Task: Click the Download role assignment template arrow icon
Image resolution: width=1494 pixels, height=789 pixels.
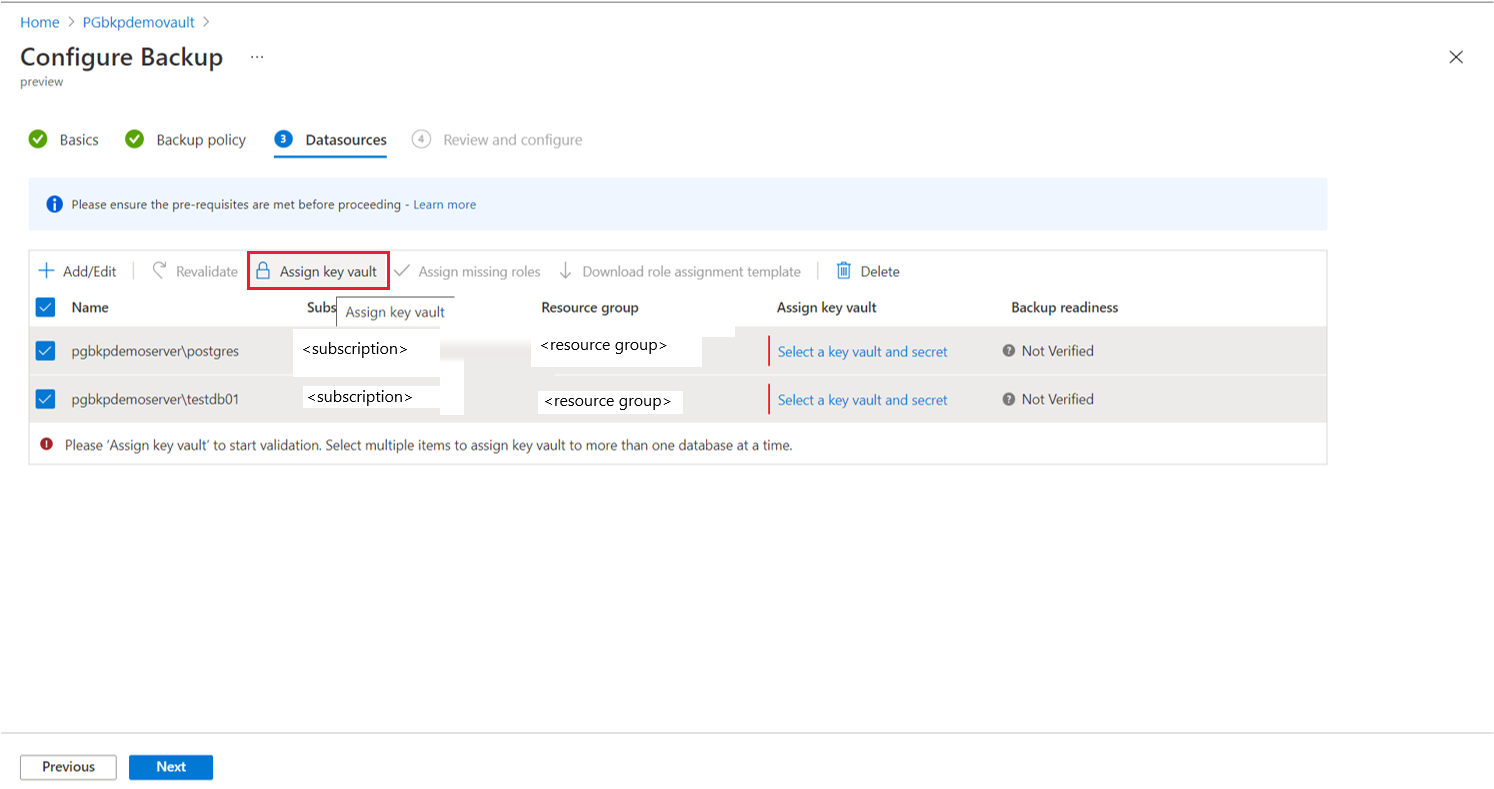Action: click(567, 270)
